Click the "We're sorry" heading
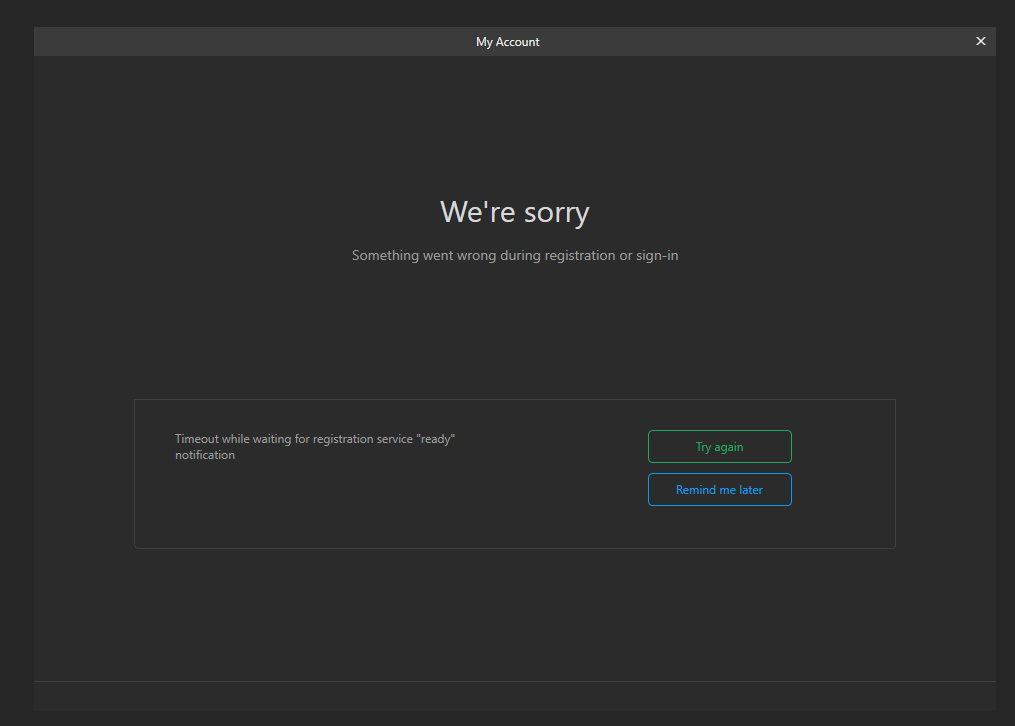1015x726 pixels. [x=514, y=212]
